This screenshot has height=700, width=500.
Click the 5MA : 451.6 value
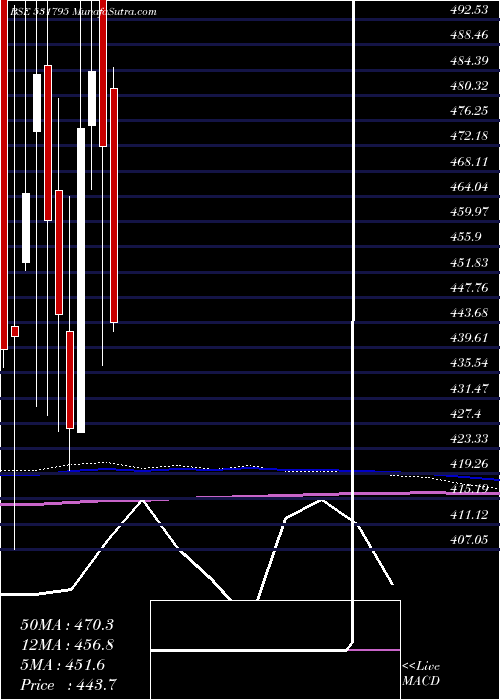click(63, 665)
